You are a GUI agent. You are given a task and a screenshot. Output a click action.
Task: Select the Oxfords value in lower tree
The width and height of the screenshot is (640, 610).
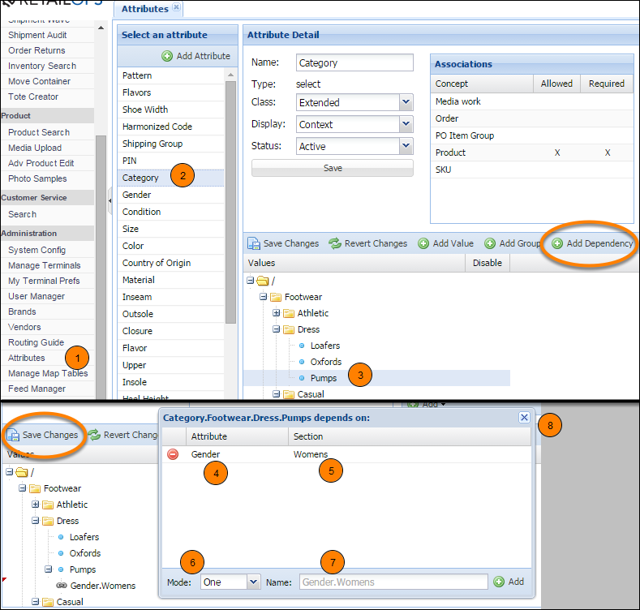(x=85, y=553)
